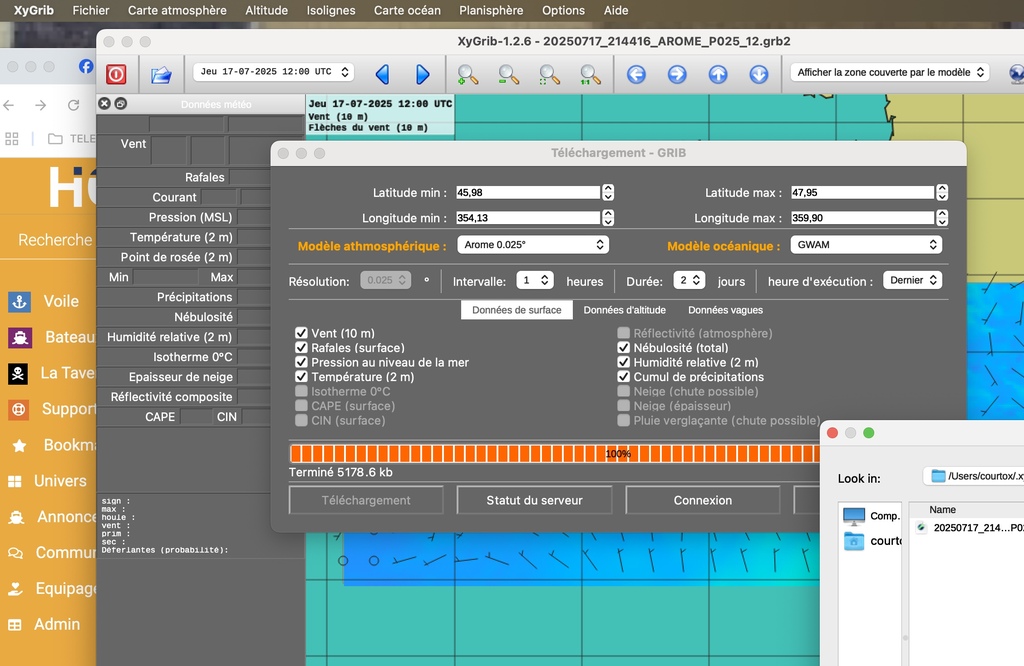Image resolution: width=1024 pixels, height=666 pixels.
Task: Click the Latitude max input field
Action: click(x=862, y=193)
